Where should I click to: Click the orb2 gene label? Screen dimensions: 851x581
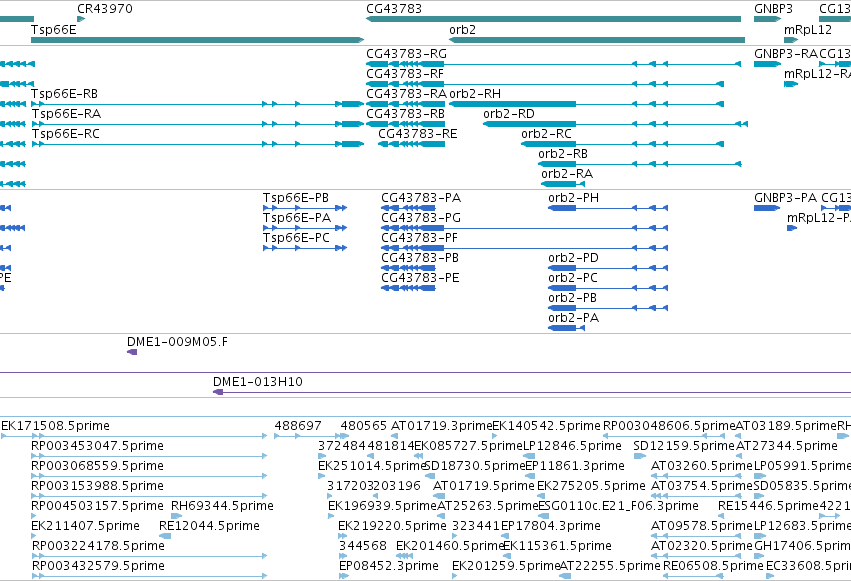[x=462, y=30]
